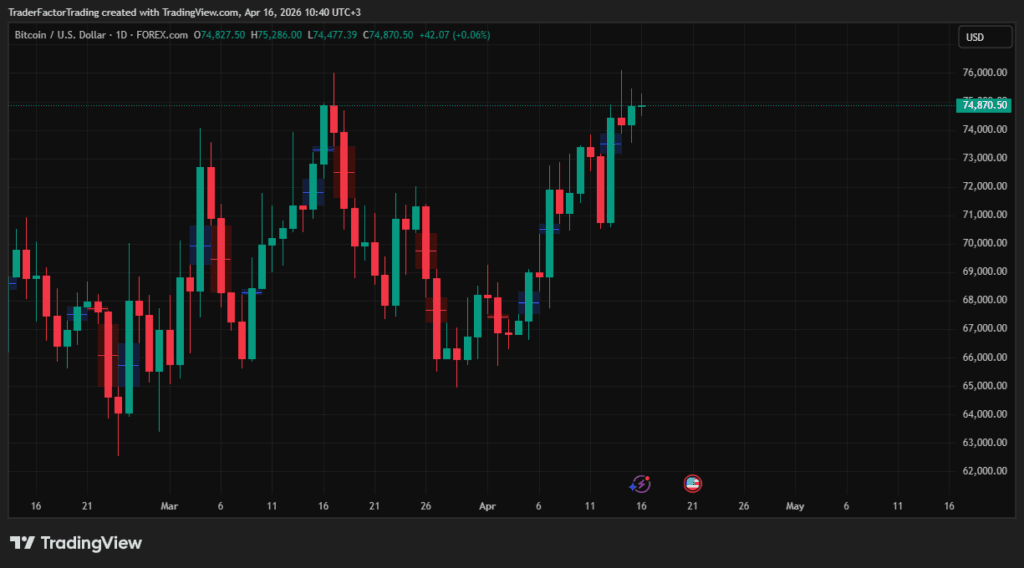Image resolution: width=1024 pixels, height=568 pixels.
Task: Click the 70,000.00 price axis label
Action: [x=984, y=243]
